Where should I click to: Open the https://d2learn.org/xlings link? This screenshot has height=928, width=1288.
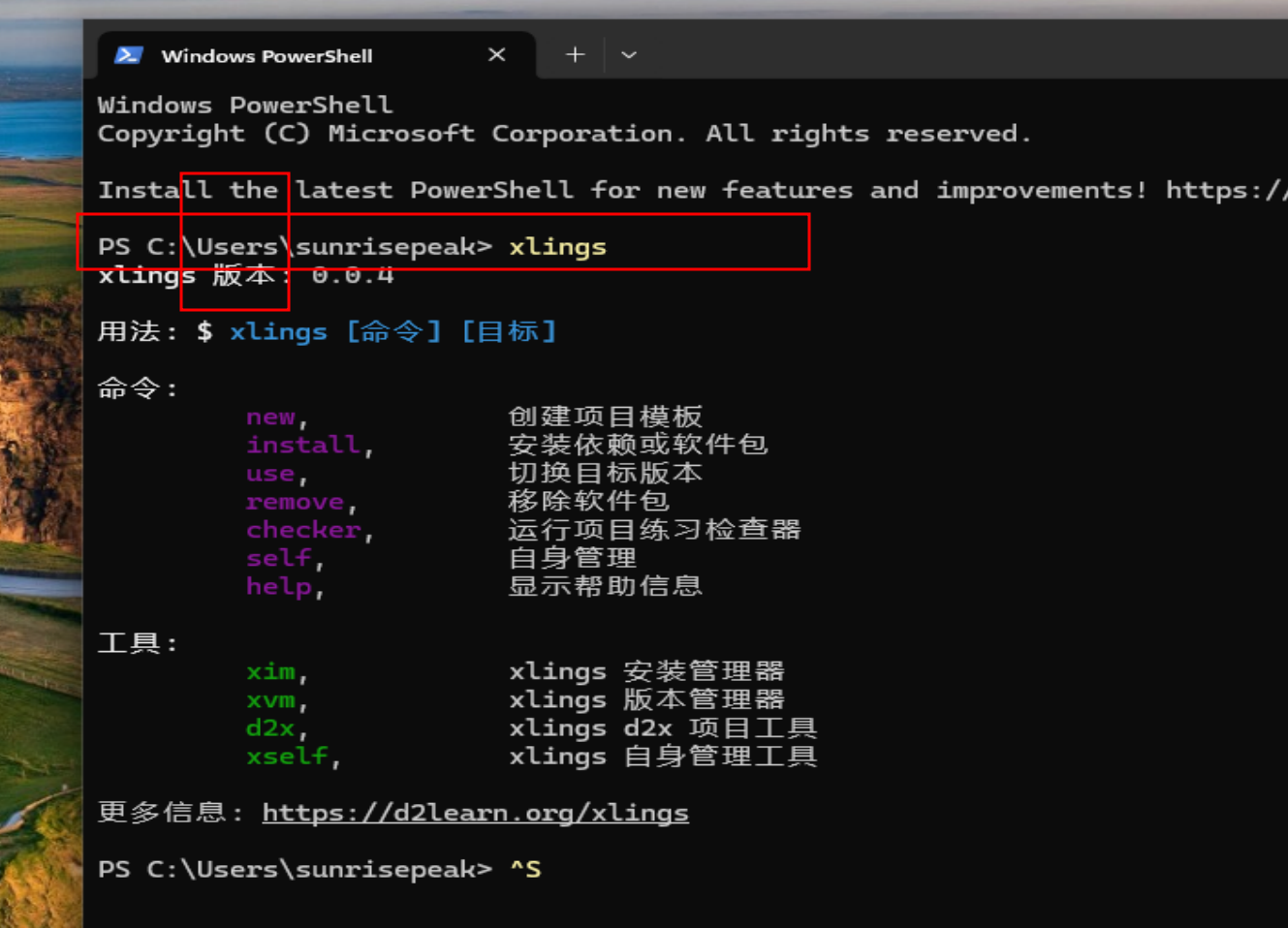pos(475,813)
